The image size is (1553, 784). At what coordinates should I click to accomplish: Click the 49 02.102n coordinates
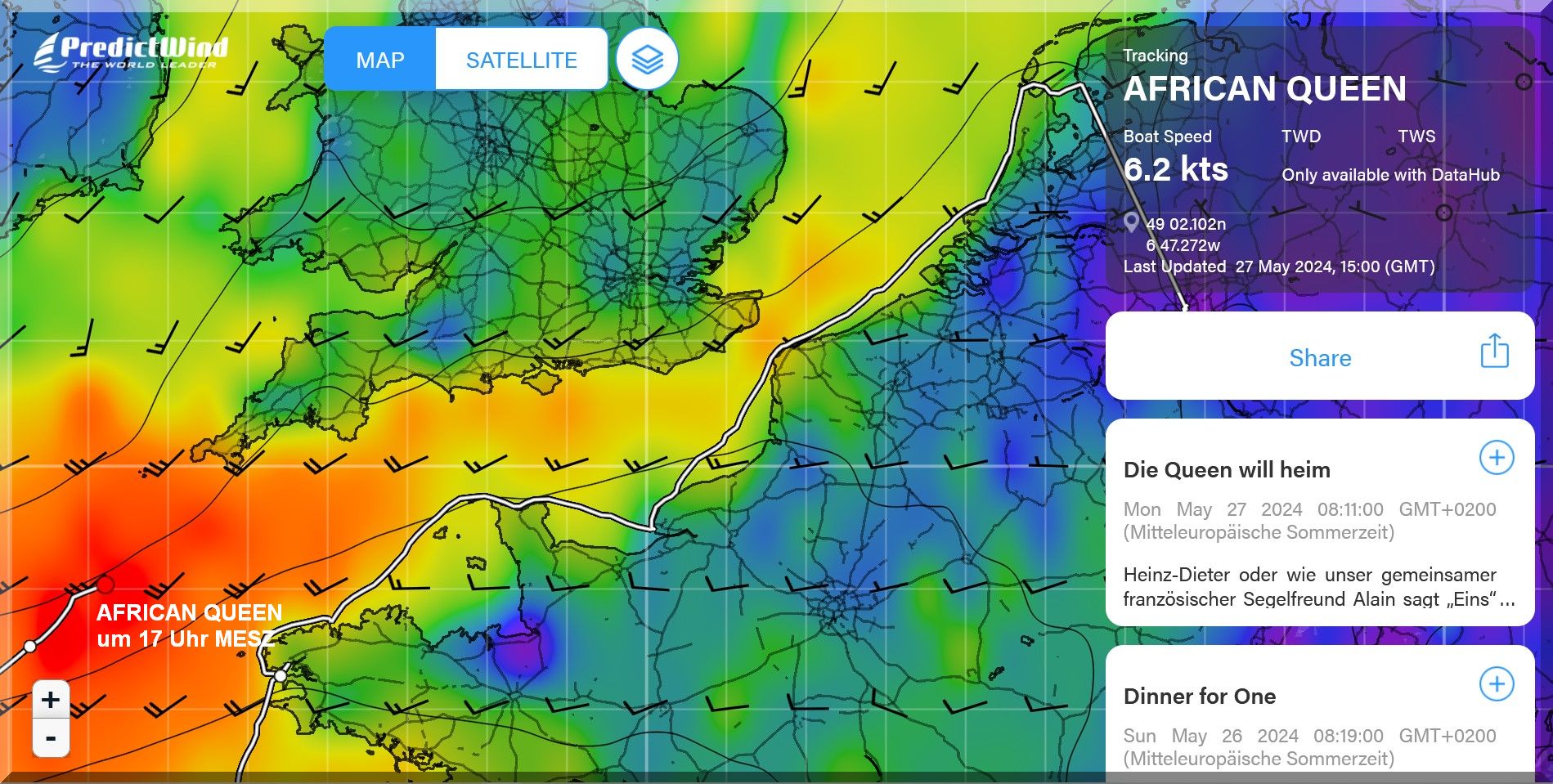coord(1186,224)
